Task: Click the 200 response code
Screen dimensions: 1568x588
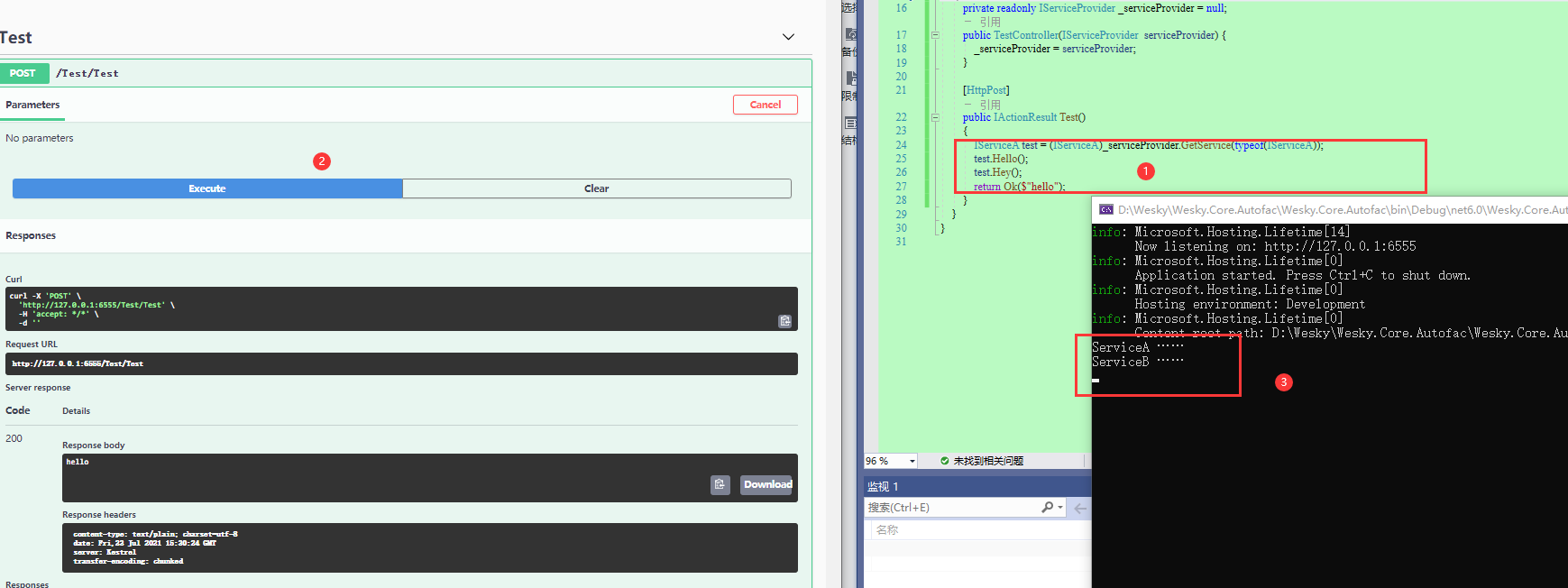Action: click(14, 438)
